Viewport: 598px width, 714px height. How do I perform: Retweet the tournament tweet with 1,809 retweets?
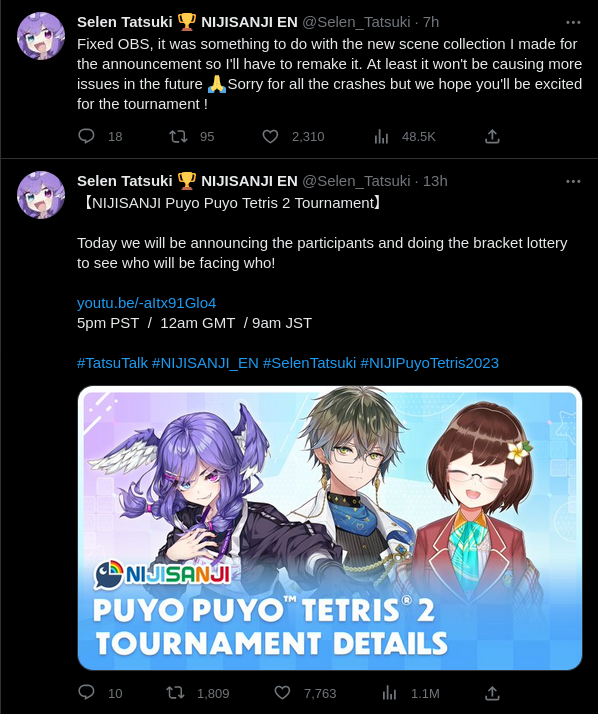click(175, 693)
